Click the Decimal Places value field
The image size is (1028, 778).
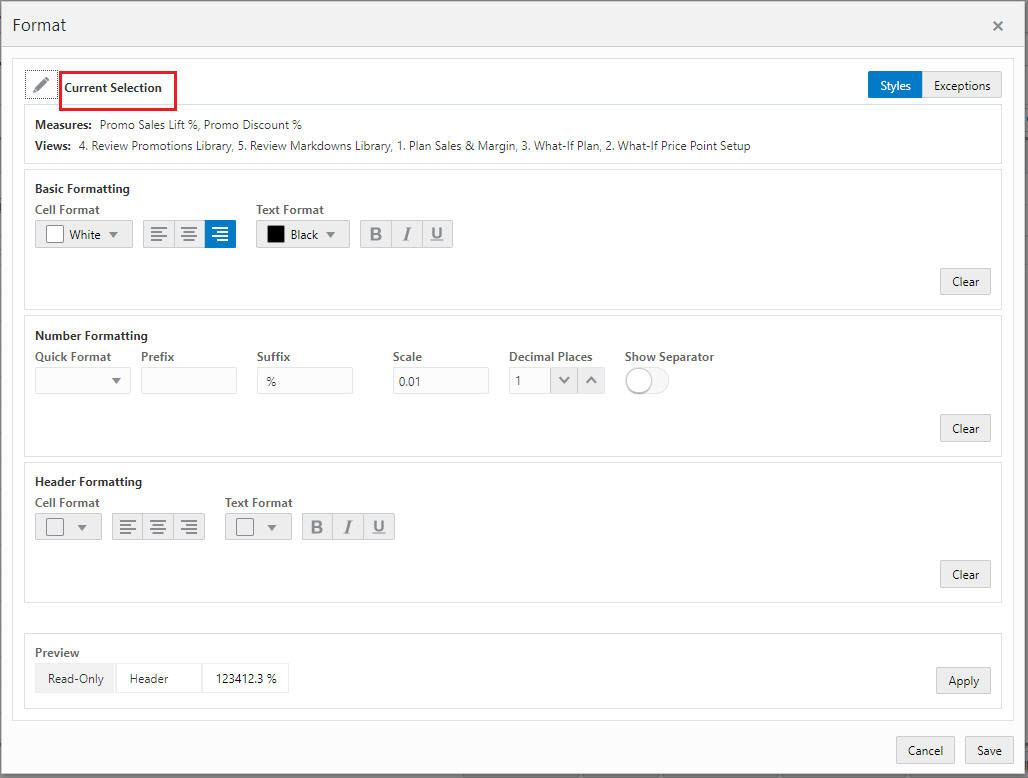pos(530,380)
